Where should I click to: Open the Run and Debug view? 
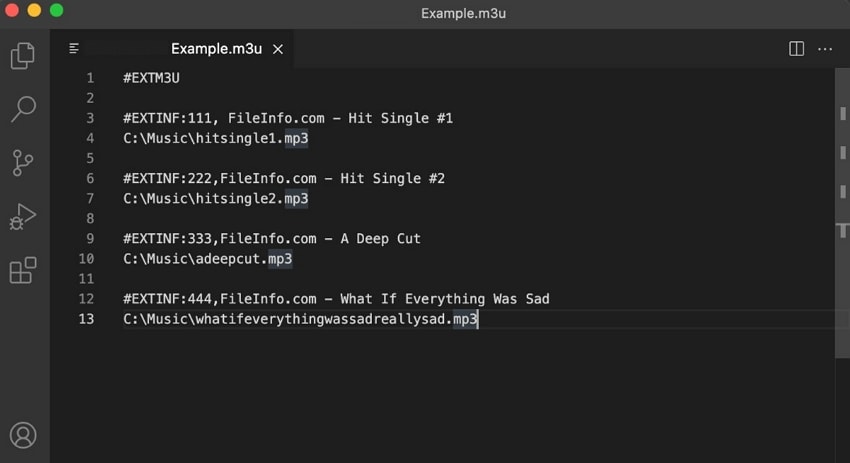click(x=22, y=217)
